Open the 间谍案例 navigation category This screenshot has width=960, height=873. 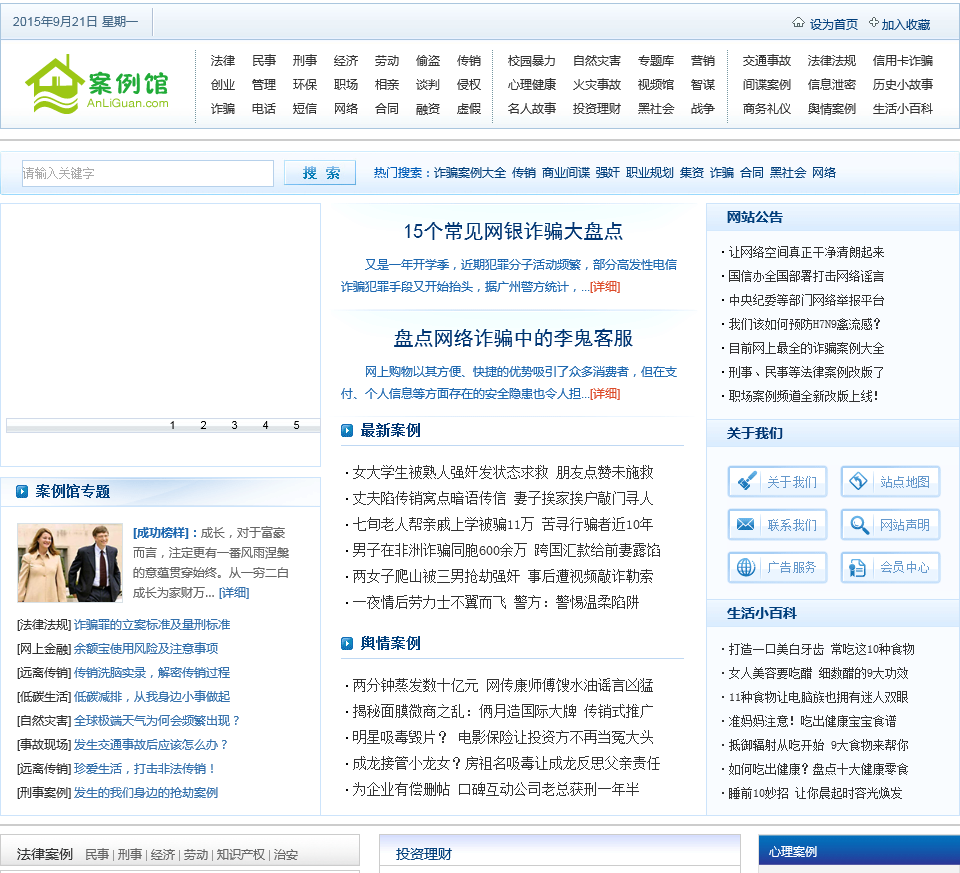tap(767, 84)
